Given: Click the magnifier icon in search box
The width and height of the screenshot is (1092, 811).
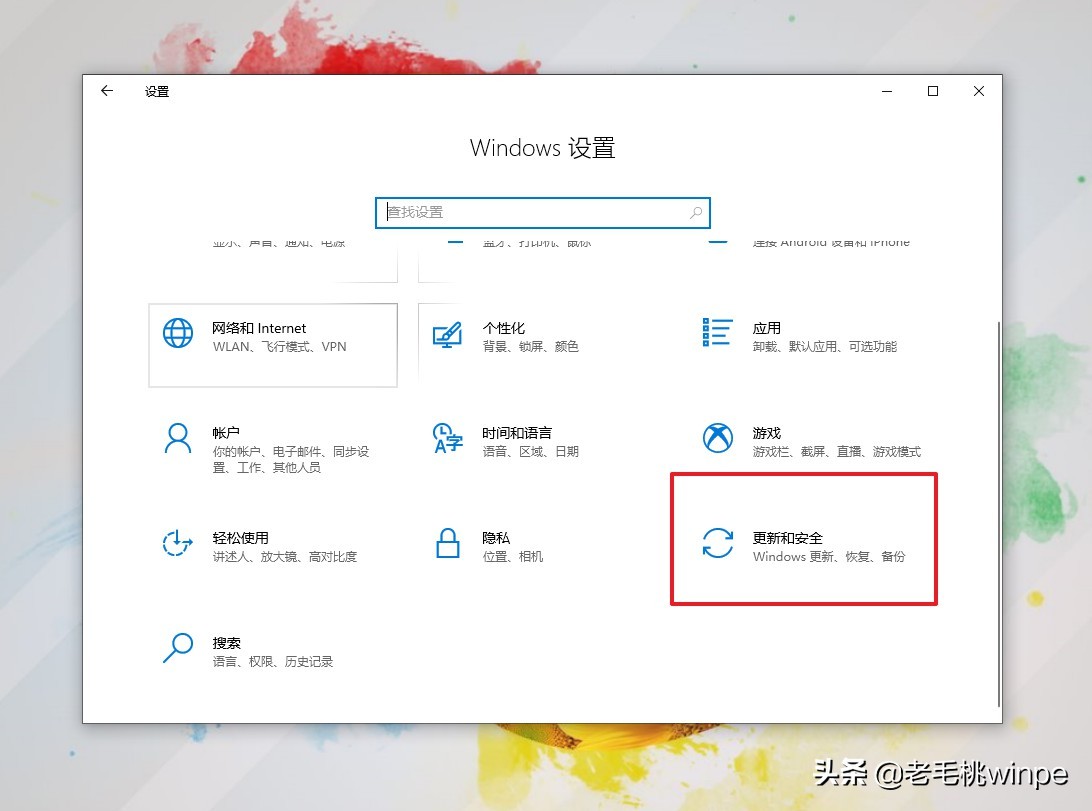Looking at the screenshot, I should pyautogui.click(x=696, y=212).
